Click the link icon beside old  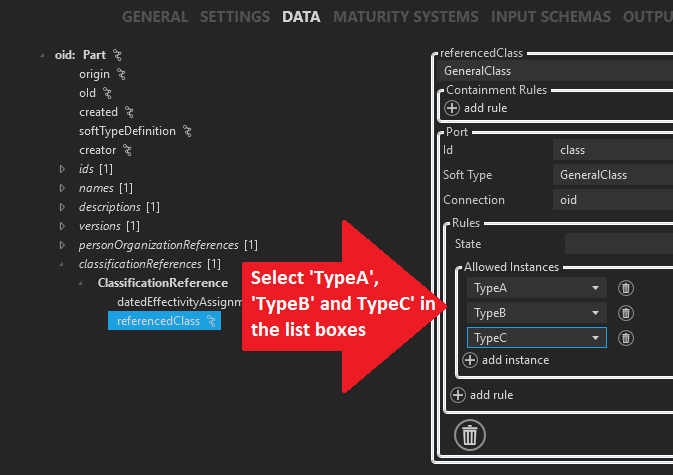pos(107,93)
